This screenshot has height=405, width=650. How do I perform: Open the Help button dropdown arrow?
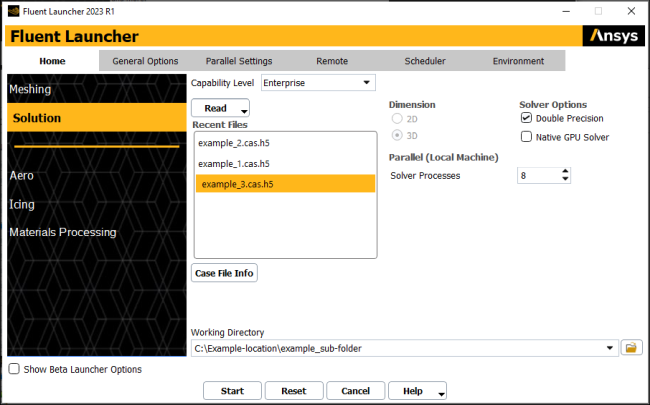[441, 394]
